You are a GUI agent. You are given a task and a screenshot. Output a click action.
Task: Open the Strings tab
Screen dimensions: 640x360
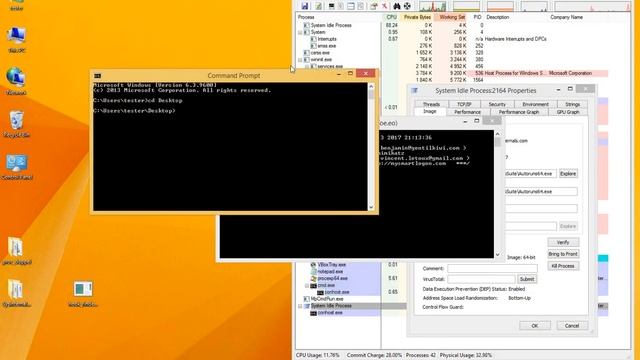click(572, 104)
